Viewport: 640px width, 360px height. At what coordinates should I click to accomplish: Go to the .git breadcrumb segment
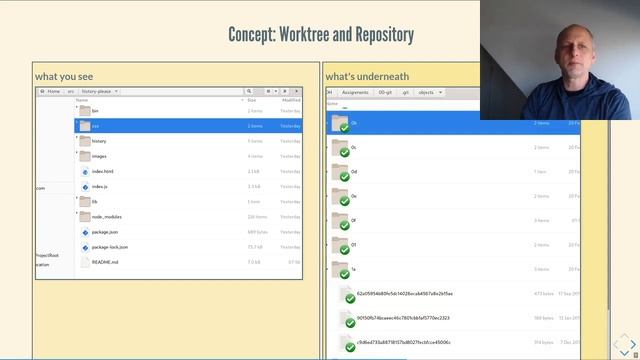point(405,93)
